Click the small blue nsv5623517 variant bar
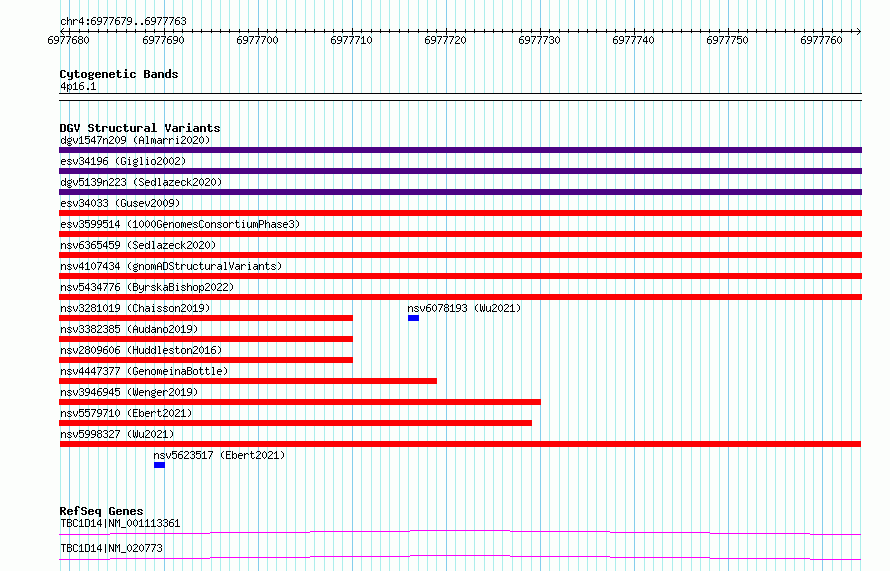Image resolution: width=890 pixels, height=571 pixels. click(x=159, y=465)
